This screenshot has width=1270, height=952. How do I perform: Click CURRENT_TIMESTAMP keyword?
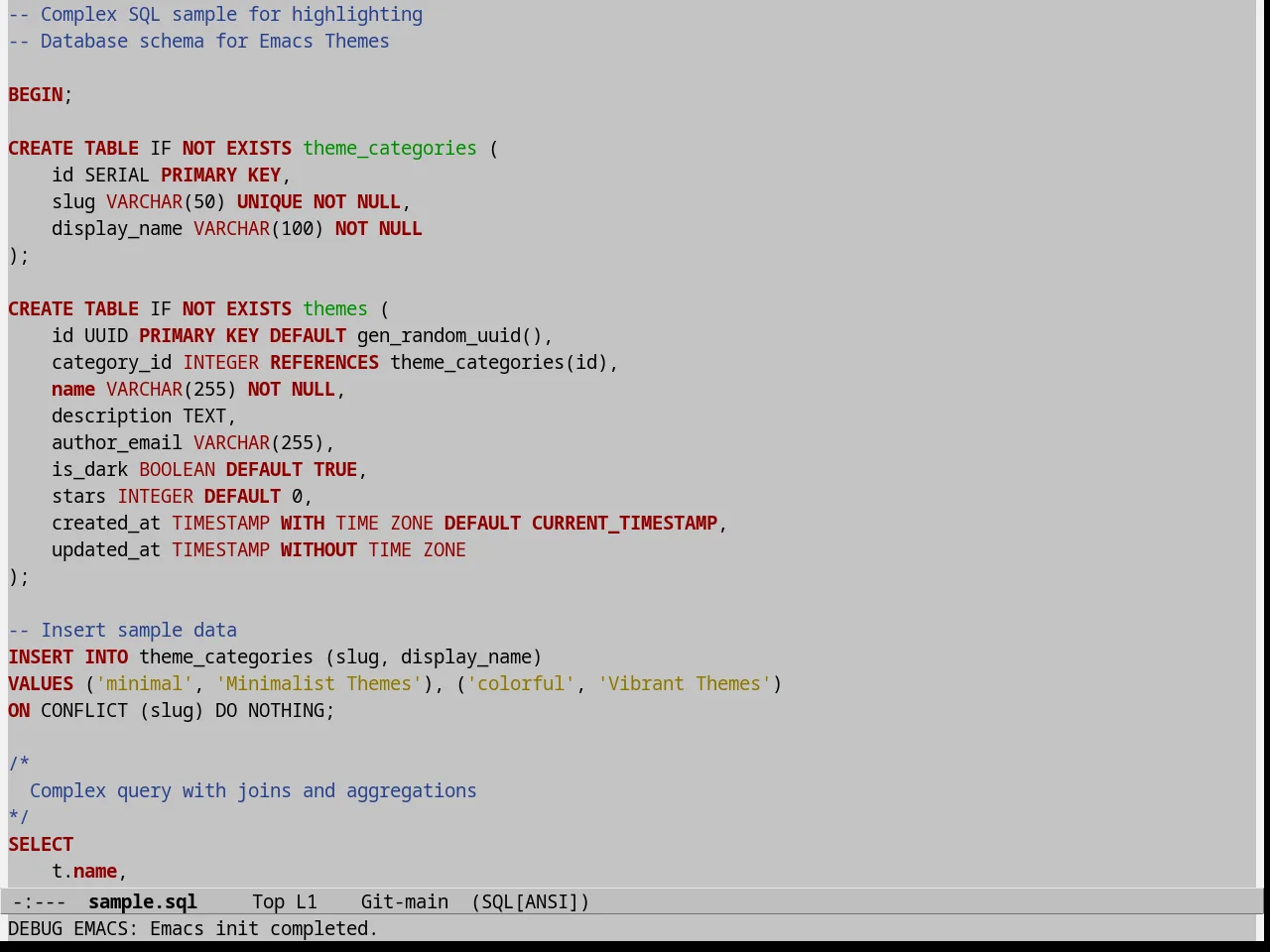(x=625, y=523)
